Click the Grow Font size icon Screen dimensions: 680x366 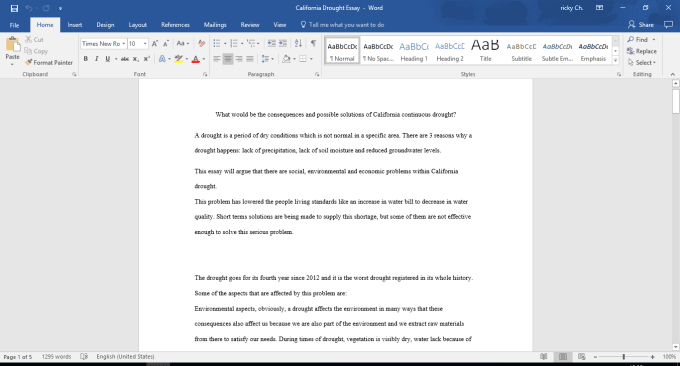coord(155,43)
